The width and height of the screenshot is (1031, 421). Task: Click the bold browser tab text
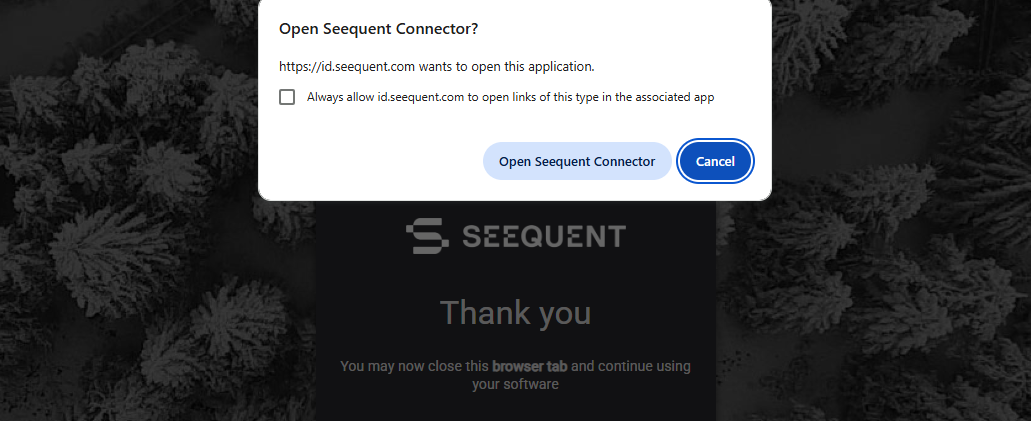click(x=529, y=366)
